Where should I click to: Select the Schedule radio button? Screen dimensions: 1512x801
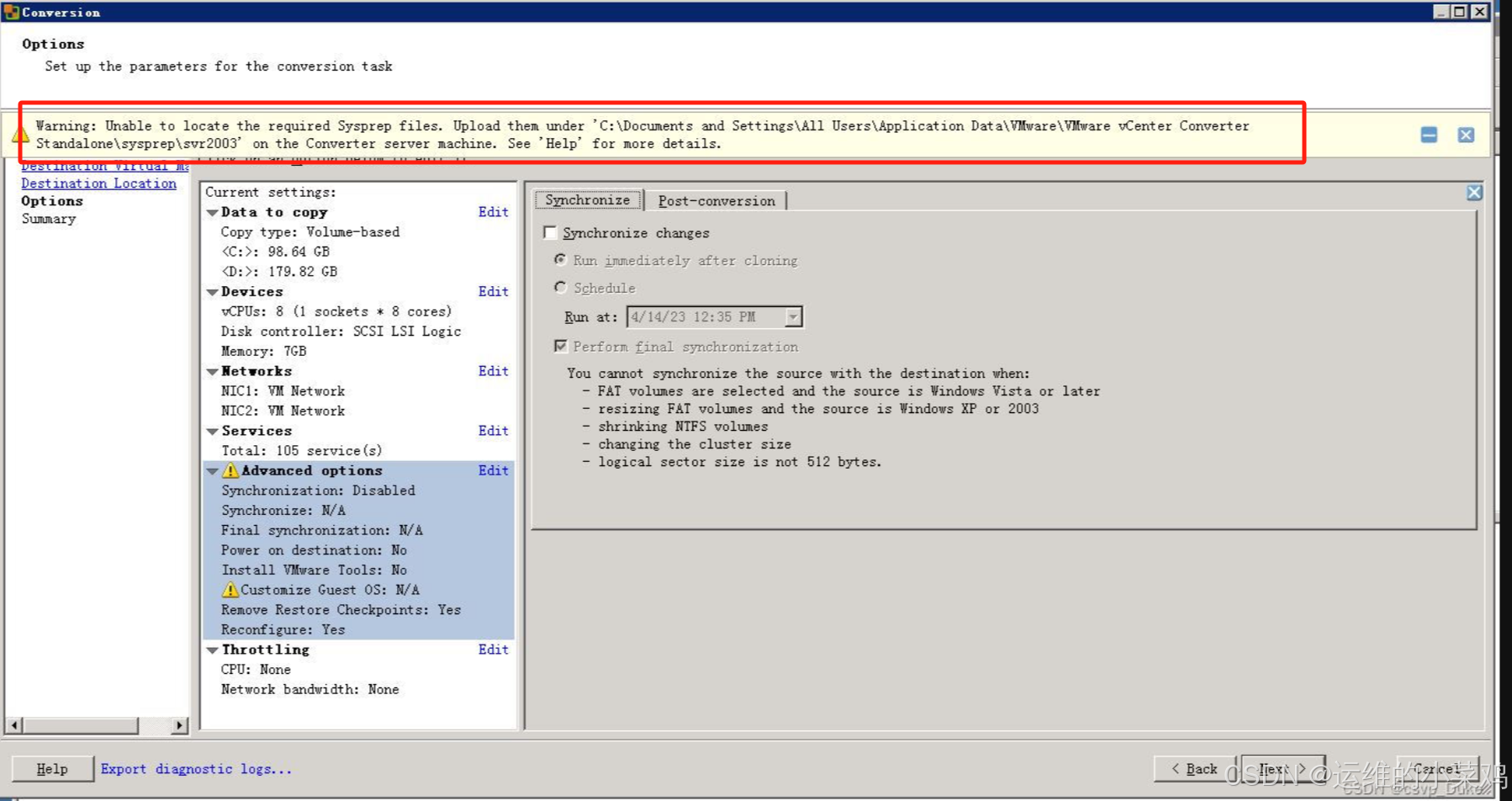point(561,287)
